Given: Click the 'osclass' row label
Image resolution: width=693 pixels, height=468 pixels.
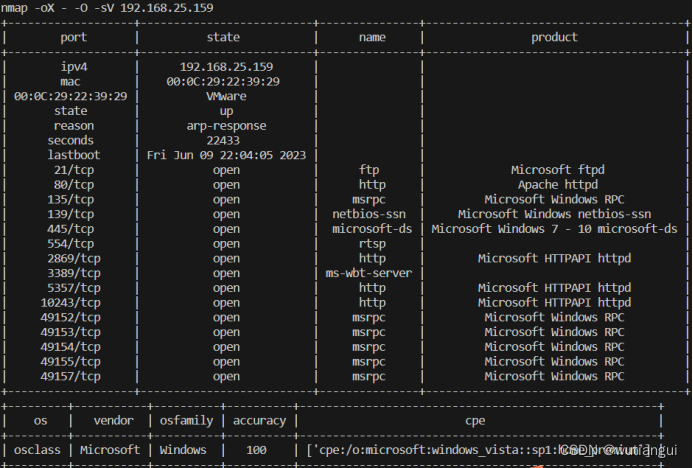Looking at the screenshot, I should tap(40, 450).
